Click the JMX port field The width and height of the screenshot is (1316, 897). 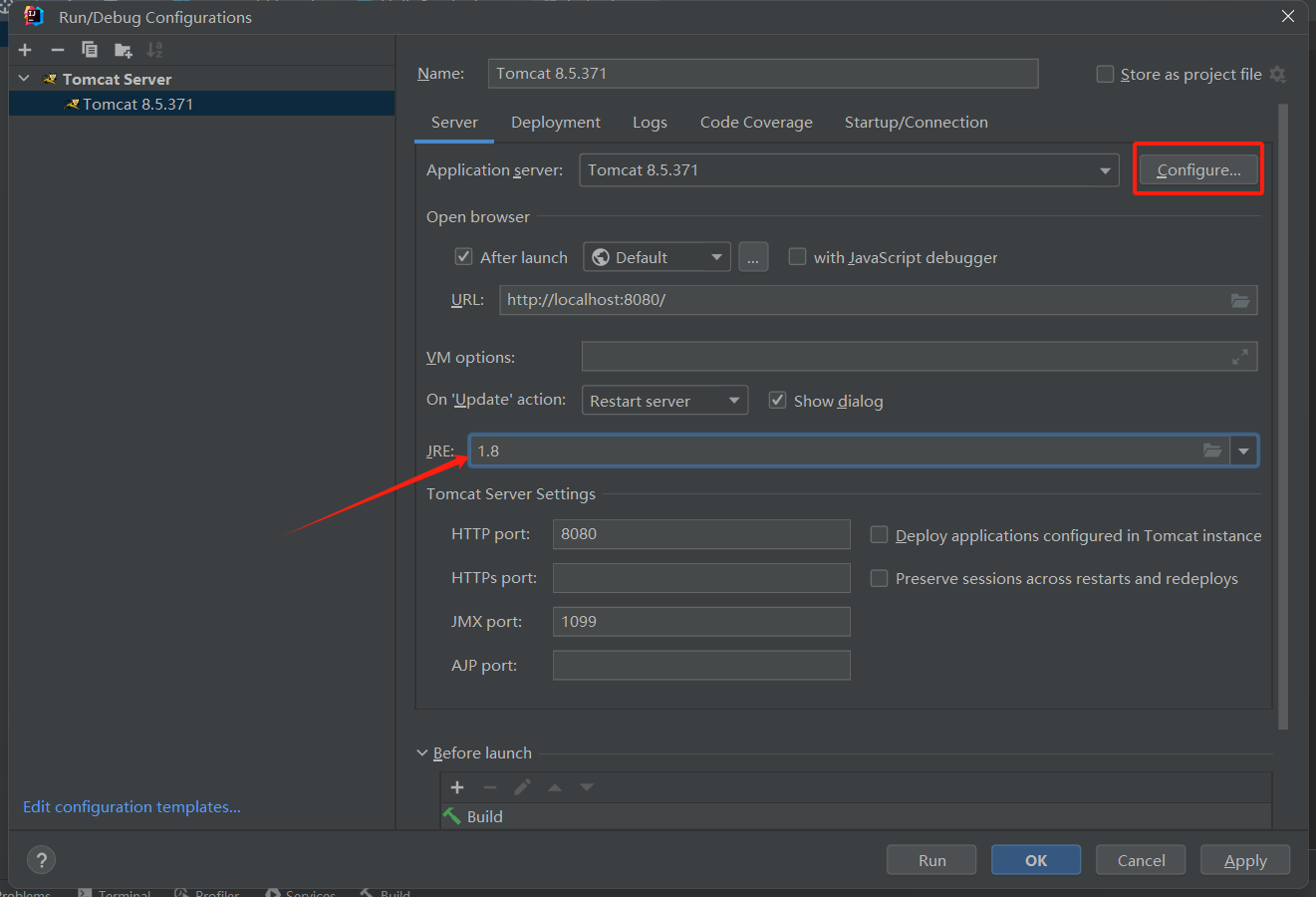[x=701, y=622]
